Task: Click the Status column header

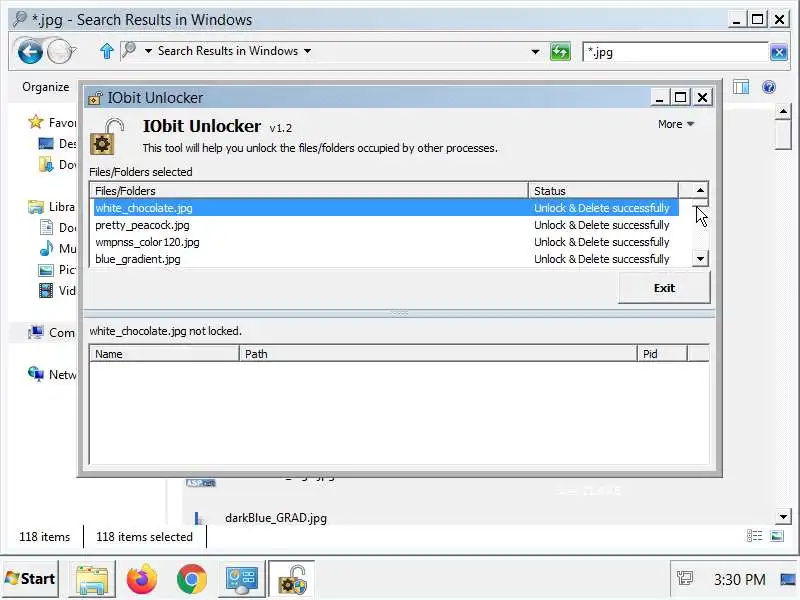Action: pyautogui.click(x=603, y=191)
